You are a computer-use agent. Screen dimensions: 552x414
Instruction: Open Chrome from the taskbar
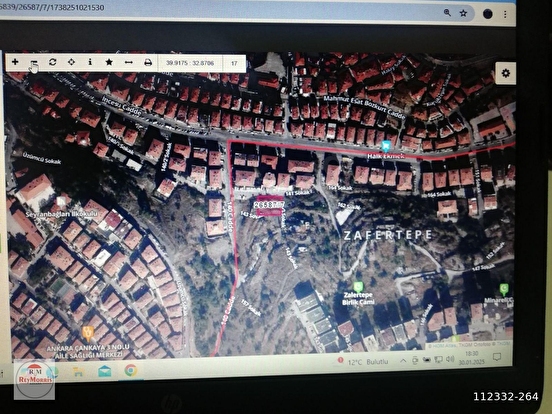pyautogui.click(x=131, y=370)
